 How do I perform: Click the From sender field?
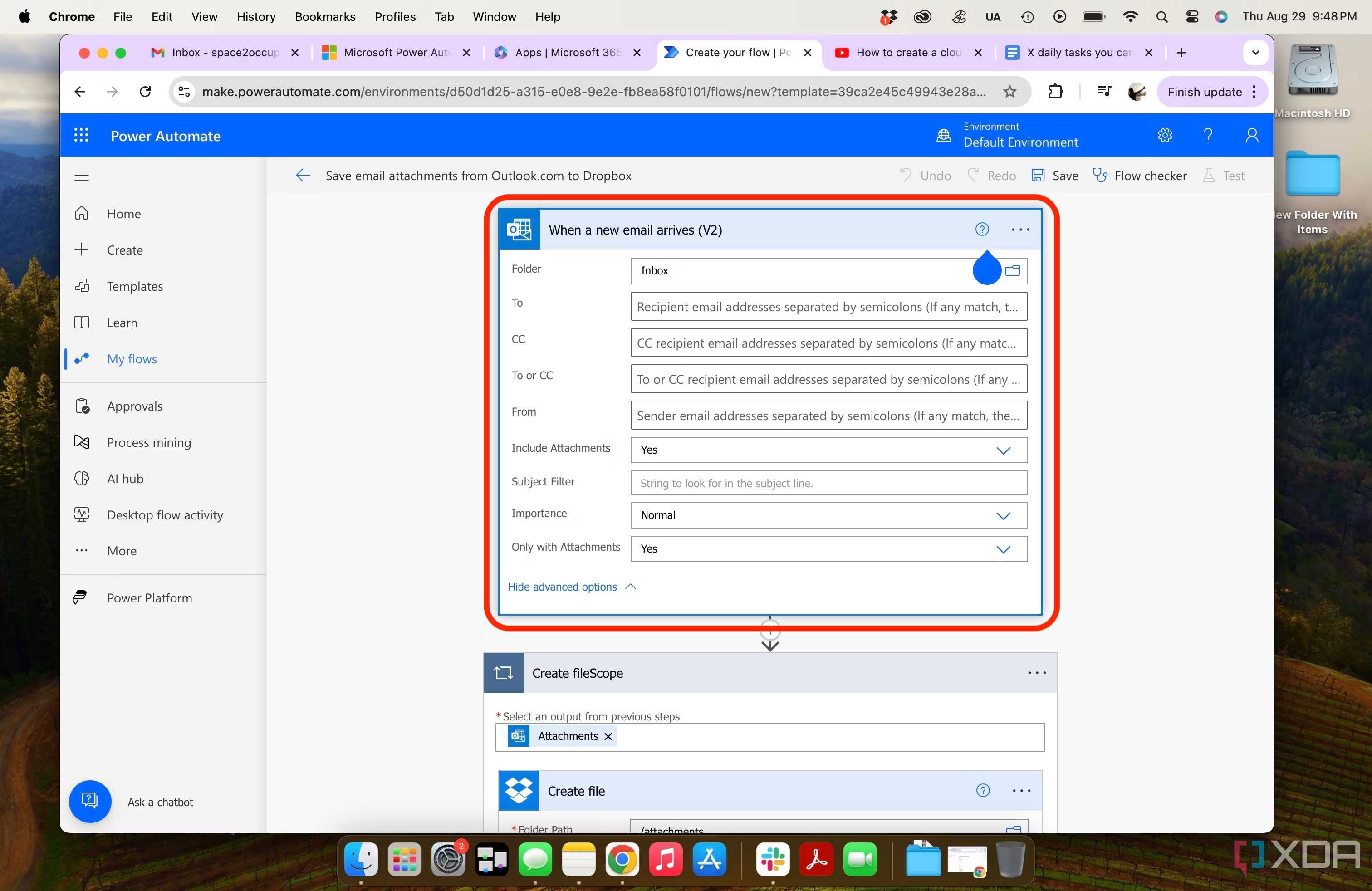point(828,416)
